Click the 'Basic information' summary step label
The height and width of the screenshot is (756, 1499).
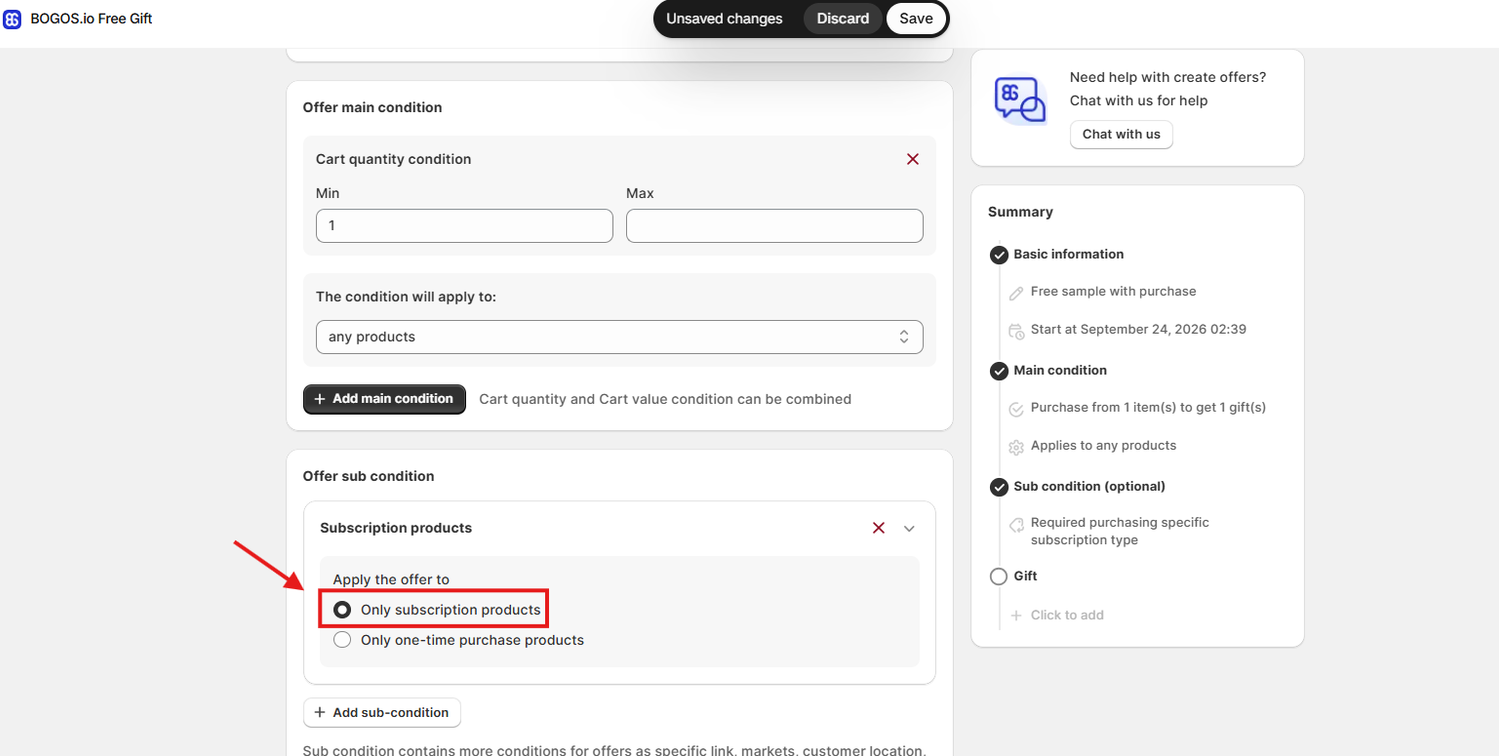click(x=1068, y=254)
